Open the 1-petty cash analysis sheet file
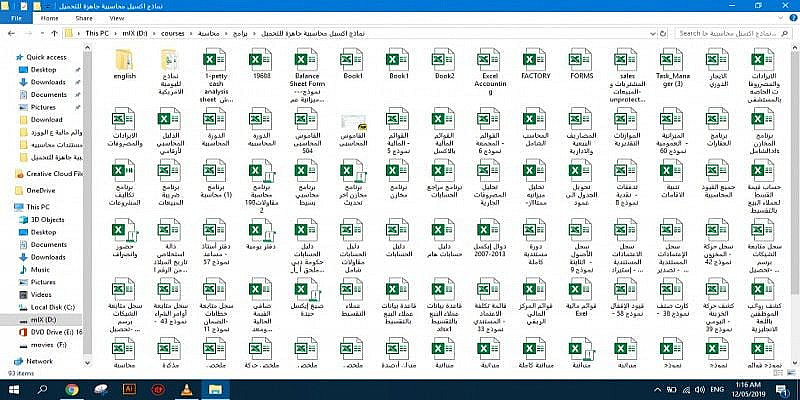This screenshot has width=800, height=400. coord(215,75)
